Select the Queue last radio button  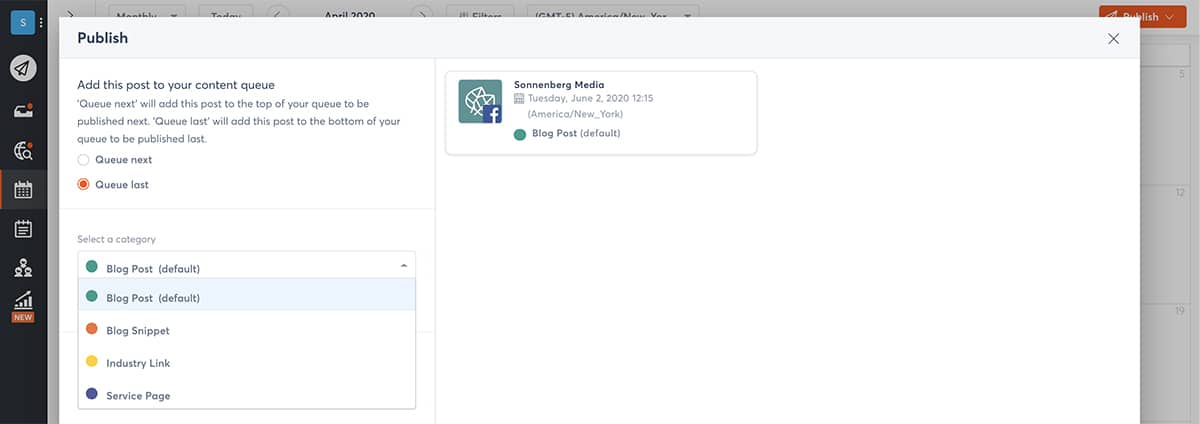click(x=84, y=184)
